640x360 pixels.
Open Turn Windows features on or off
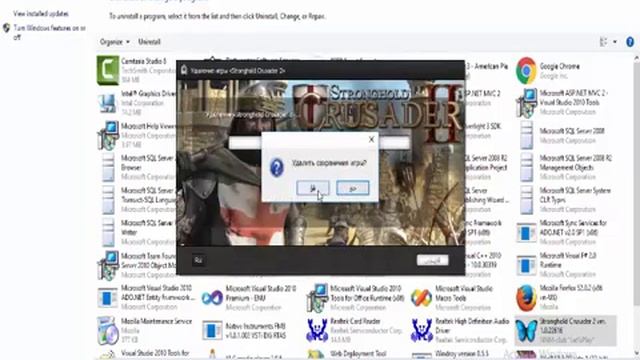click(x=49, y=32)
